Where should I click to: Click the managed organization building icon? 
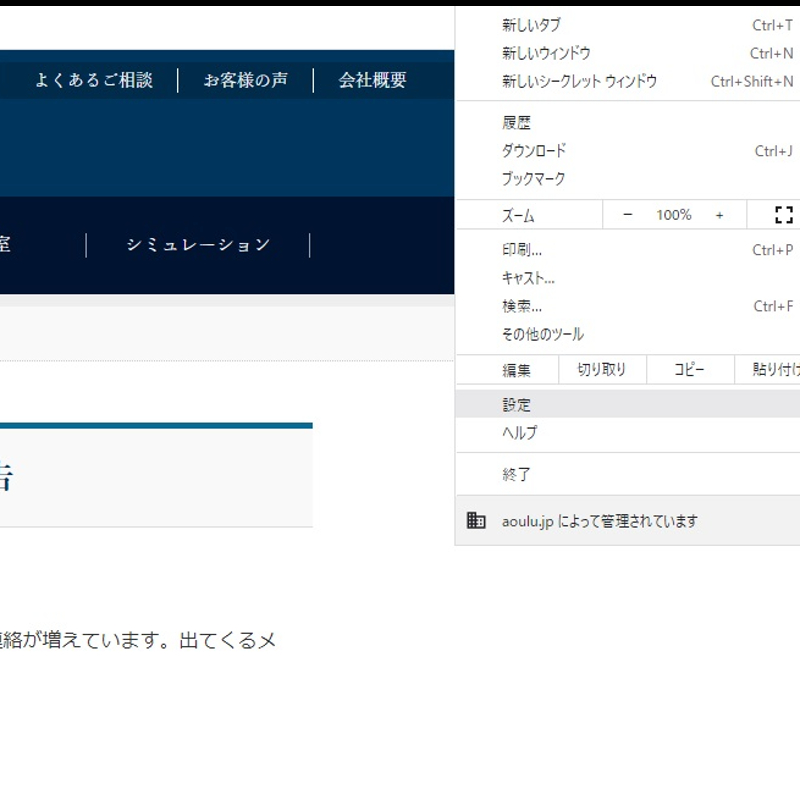pos(476,520)
